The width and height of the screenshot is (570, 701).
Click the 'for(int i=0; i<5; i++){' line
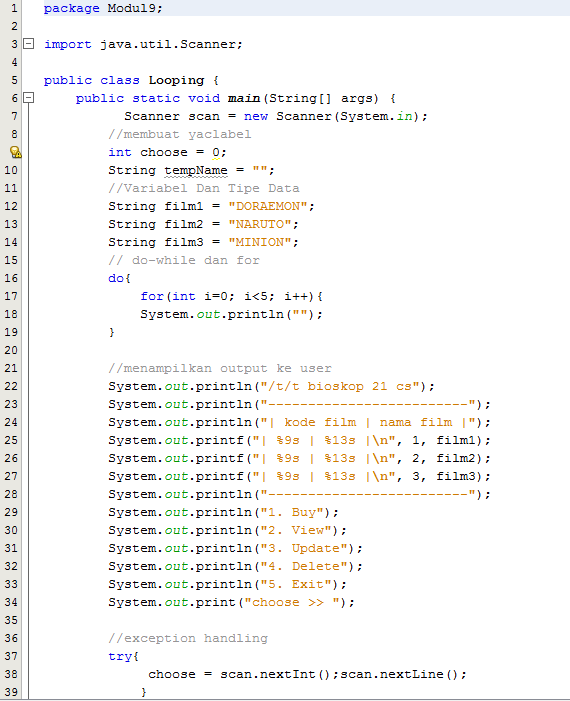(x=232, y=296)
